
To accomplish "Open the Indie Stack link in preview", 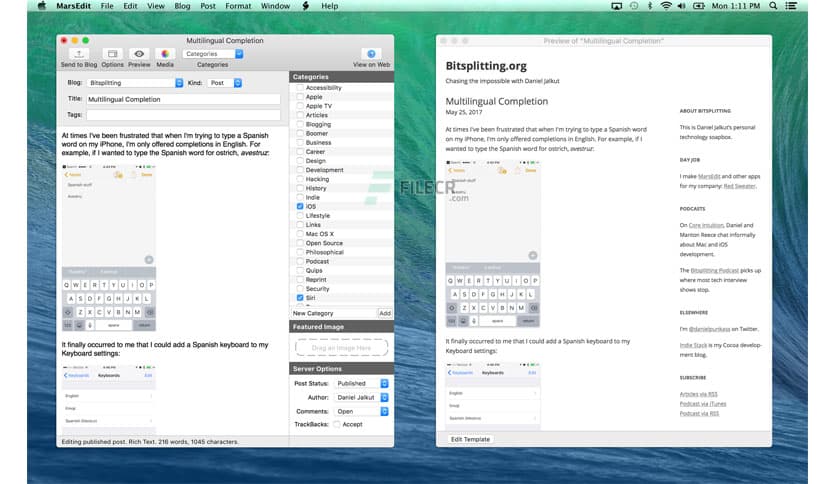I will tap(693, 345).
